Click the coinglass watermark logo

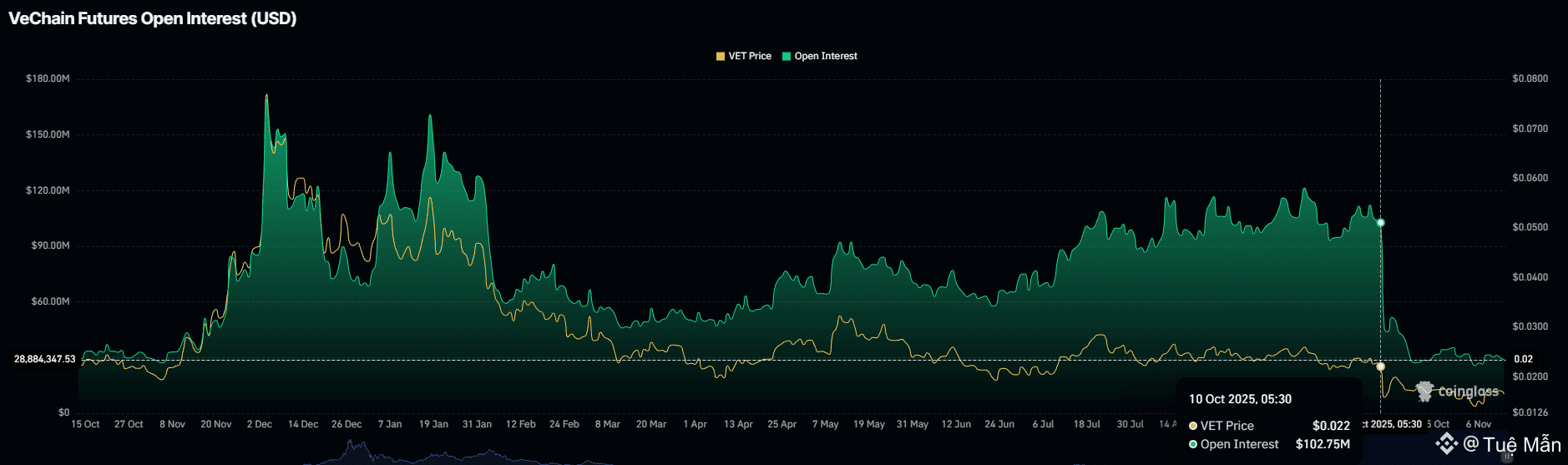(x=1424, y=391)
